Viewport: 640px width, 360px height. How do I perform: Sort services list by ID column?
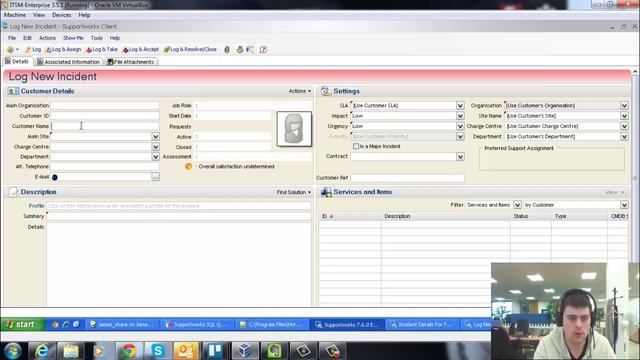pyautogui.click(x=351, y=216)
